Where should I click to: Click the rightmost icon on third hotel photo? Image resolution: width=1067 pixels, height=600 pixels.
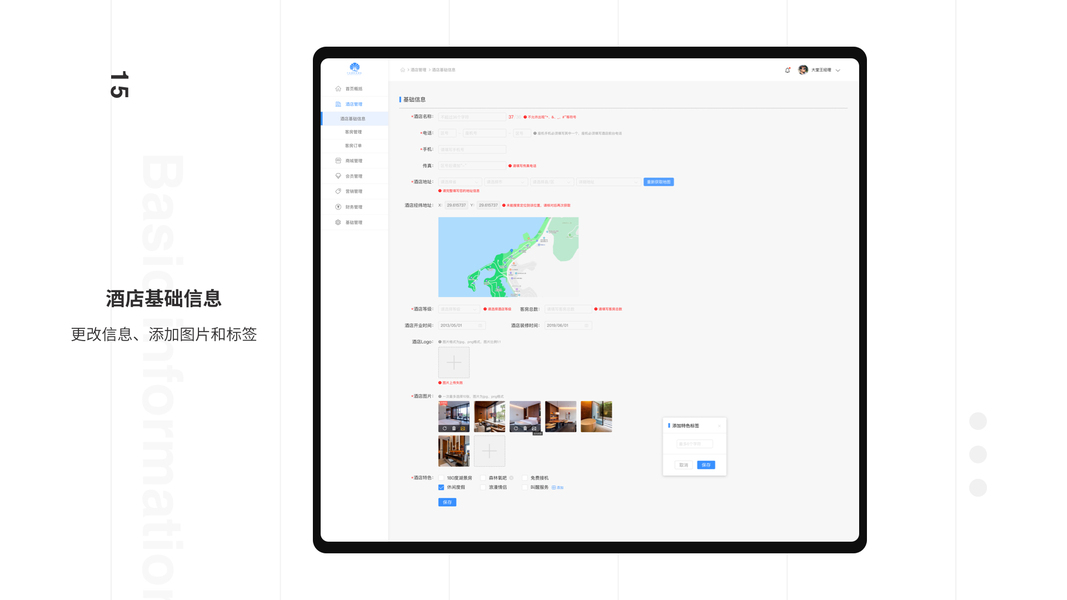[x=534, y=428]
